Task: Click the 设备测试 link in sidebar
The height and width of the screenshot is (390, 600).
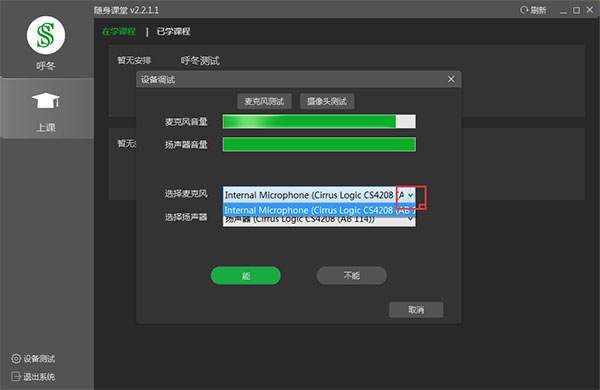Action: [39, 359]
